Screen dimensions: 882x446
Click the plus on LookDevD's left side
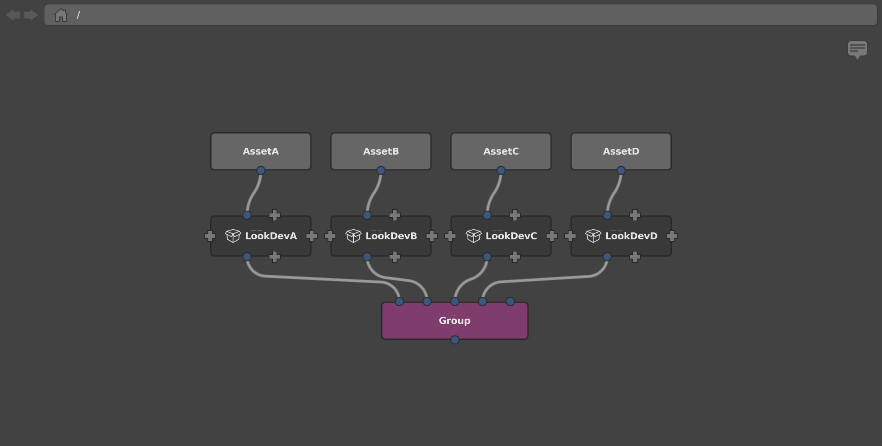point(570,236)
